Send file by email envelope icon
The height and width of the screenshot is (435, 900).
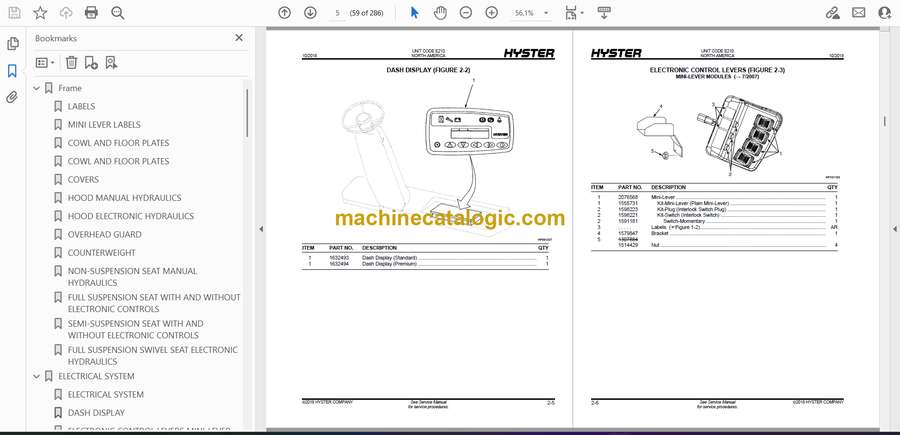click(859, 13)
